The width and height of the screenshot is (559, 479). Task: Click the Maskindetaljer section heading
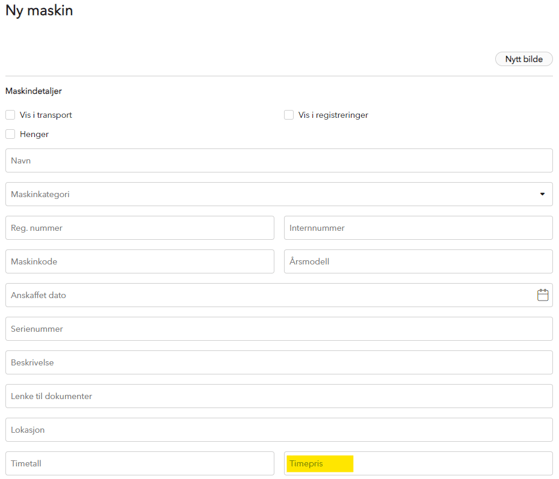pos(34,91)
